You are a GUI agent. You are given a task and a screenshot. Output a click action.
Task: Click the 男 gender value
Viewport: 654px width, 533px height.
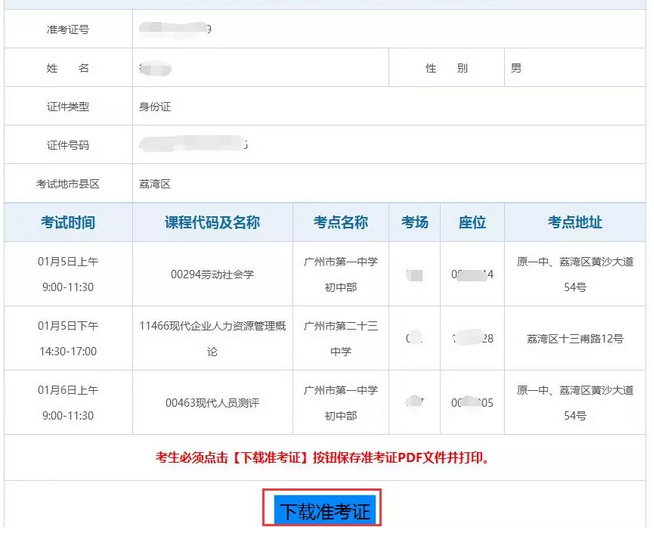[516, 68]
